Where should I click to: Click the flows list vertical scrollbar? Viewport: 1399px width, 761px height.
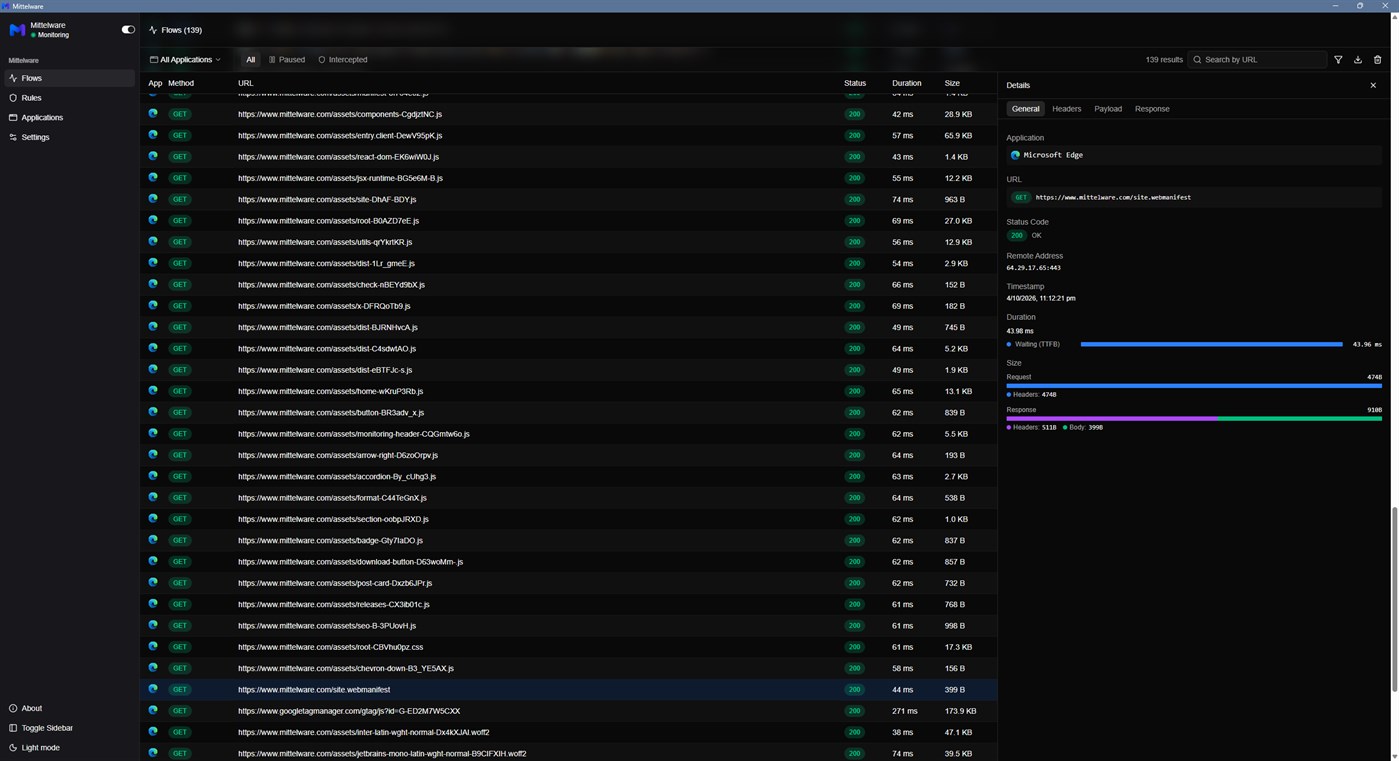(x=1394, y=599)
